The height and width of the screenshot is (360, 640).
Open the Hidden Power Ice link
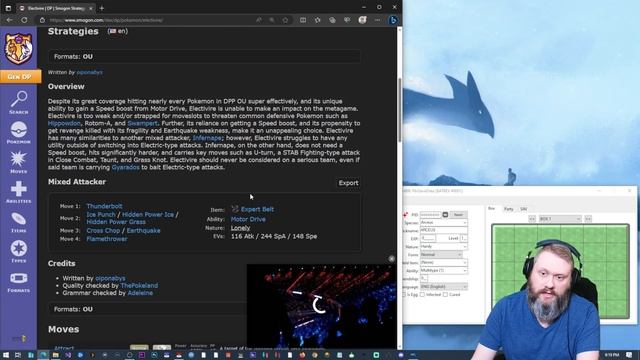pos(148,214)
